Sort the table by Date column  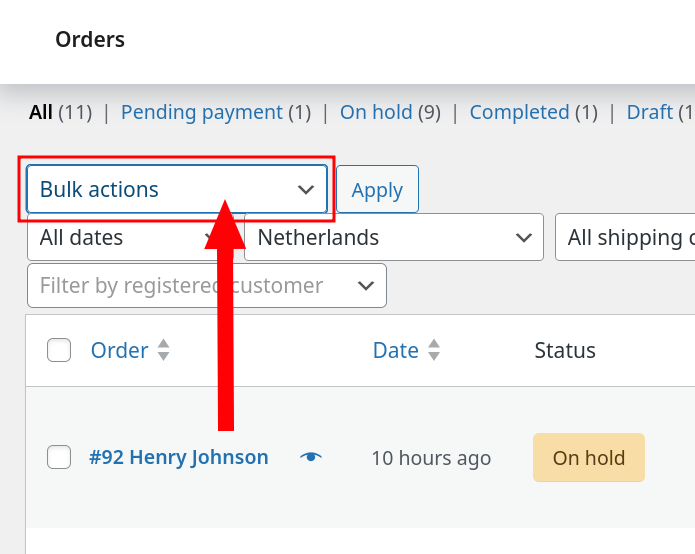click(395, 350)
